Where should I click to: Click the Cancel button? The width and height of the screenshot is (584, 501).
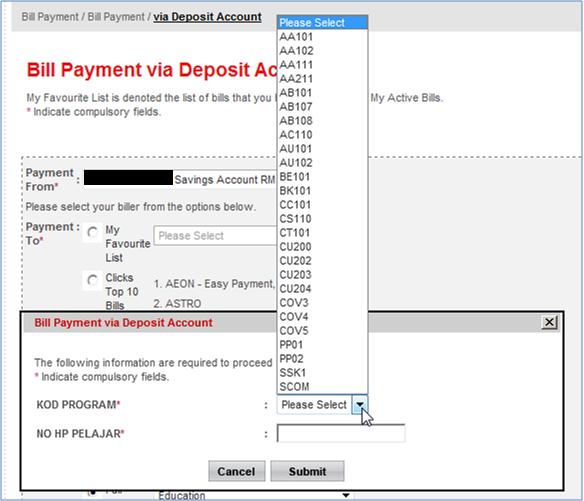(237, 471)
